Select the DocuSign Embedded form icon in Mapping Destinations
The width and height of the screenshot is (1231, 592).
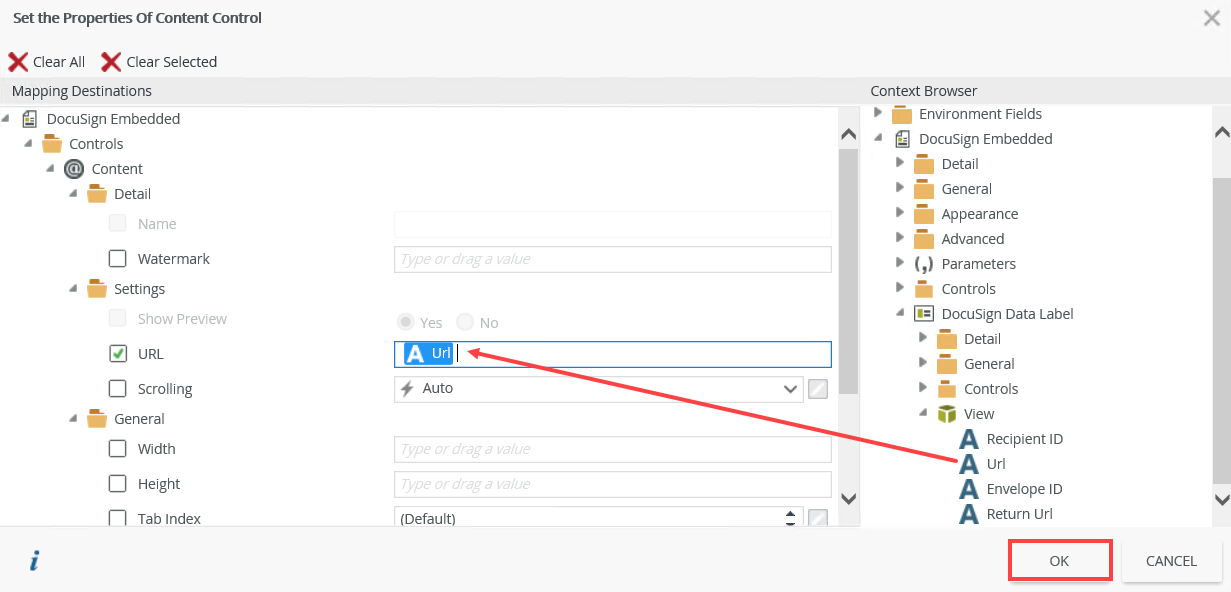(x=30, y=119)
